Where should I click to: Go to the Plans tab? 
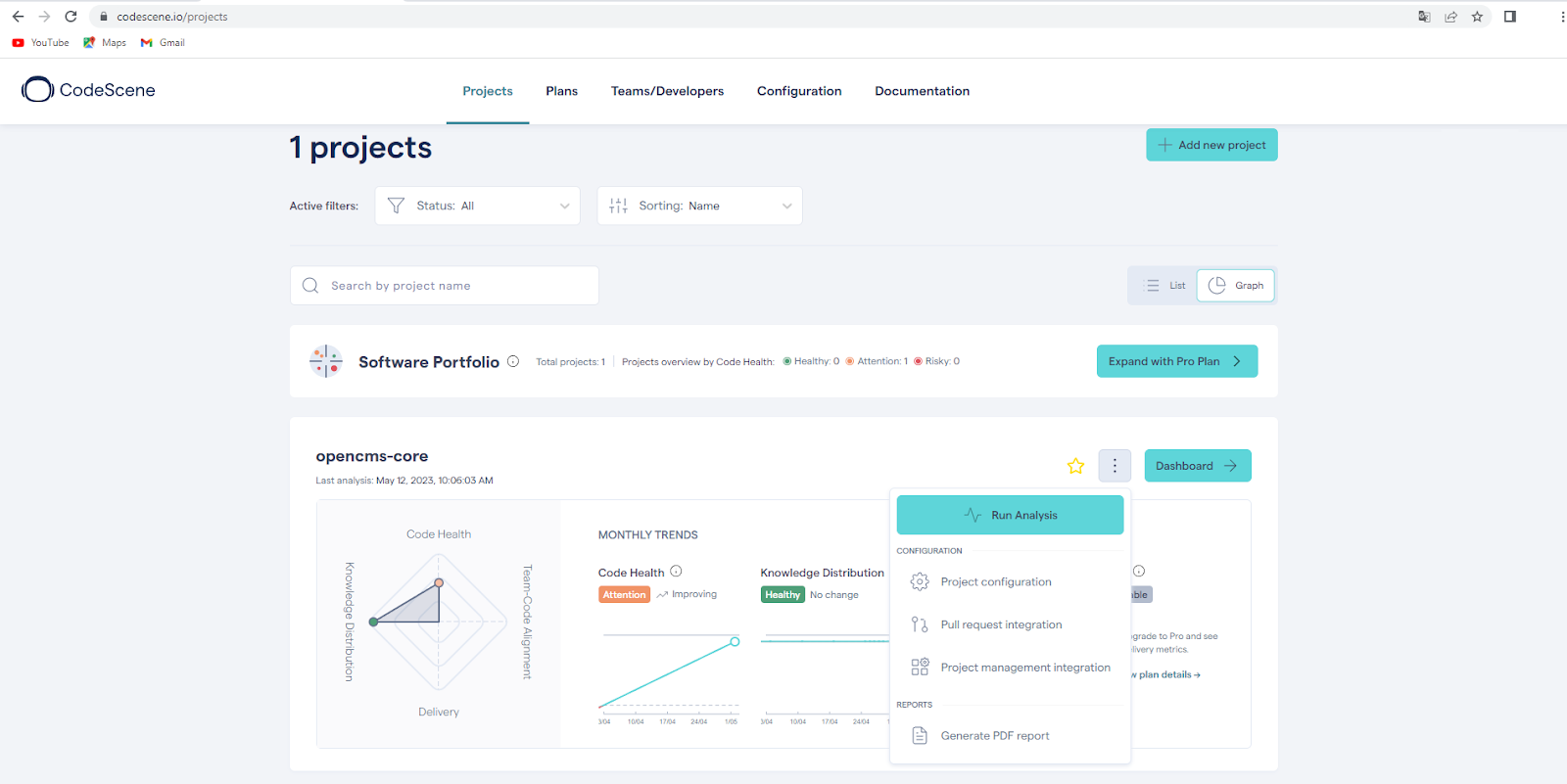tap(561, 91)
